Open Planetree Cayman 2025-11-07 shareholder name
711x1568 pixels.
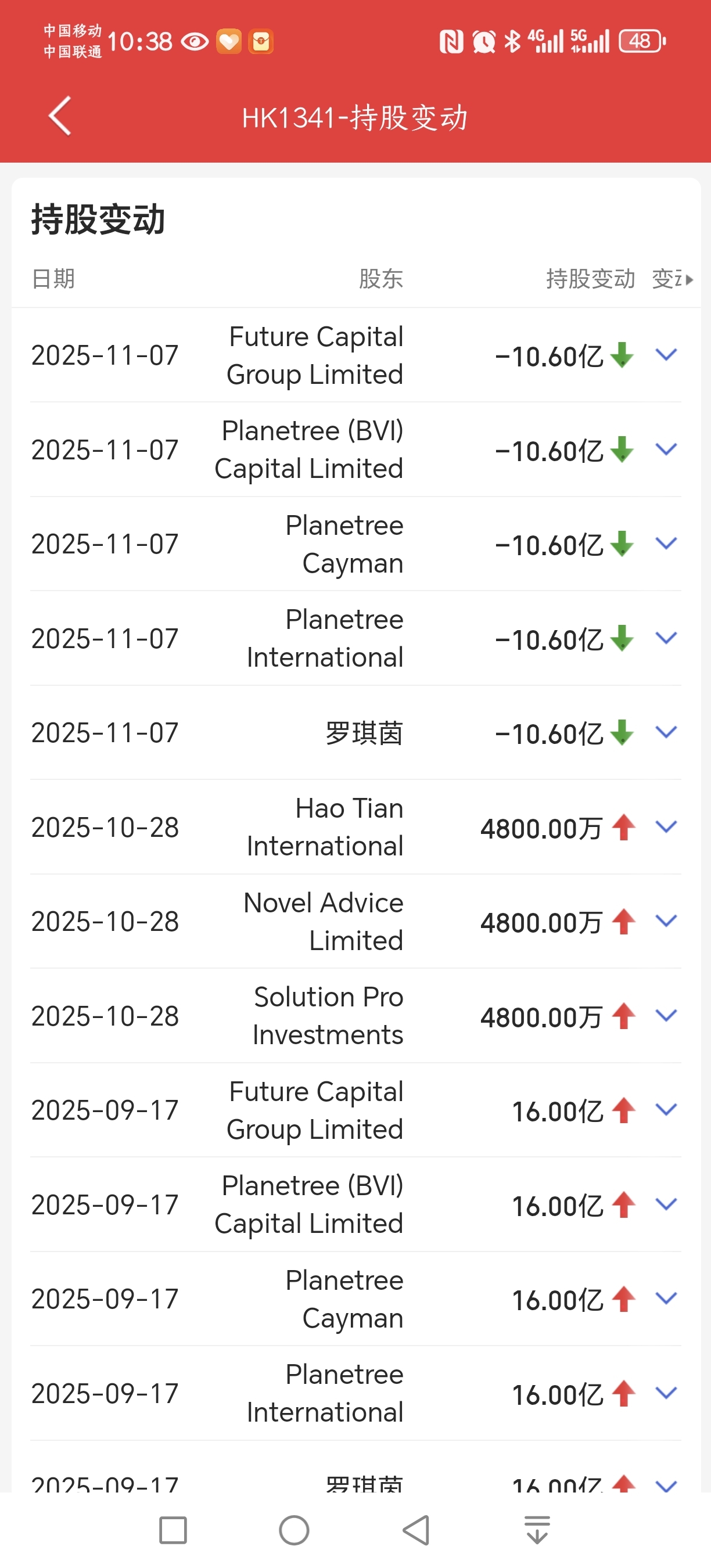click(x=344, y=544)
